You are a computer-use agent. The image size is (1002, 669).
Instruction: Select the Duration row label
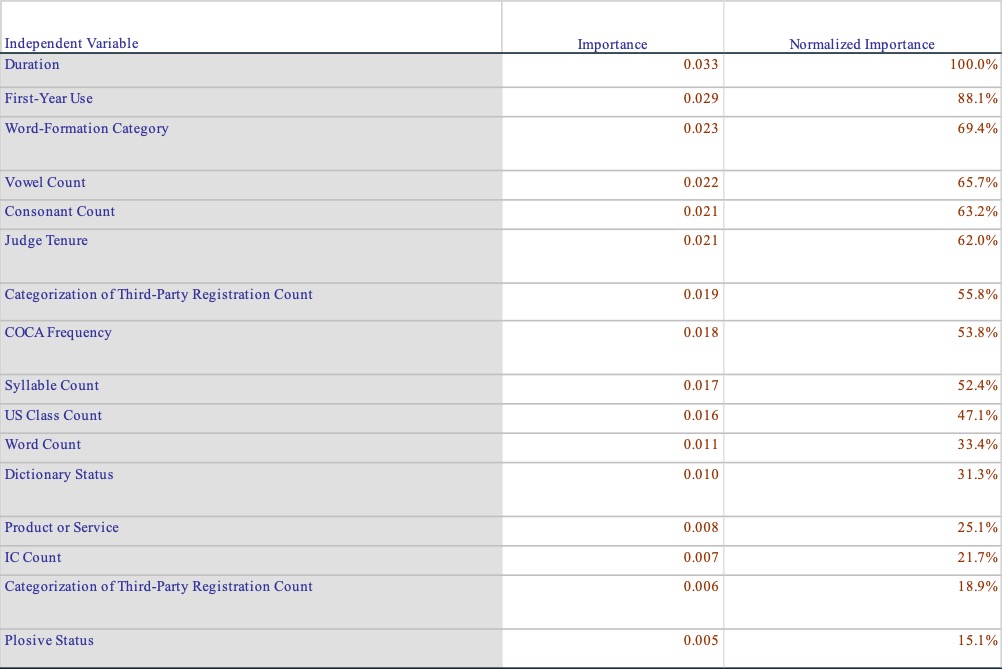[x=32, y=65]
